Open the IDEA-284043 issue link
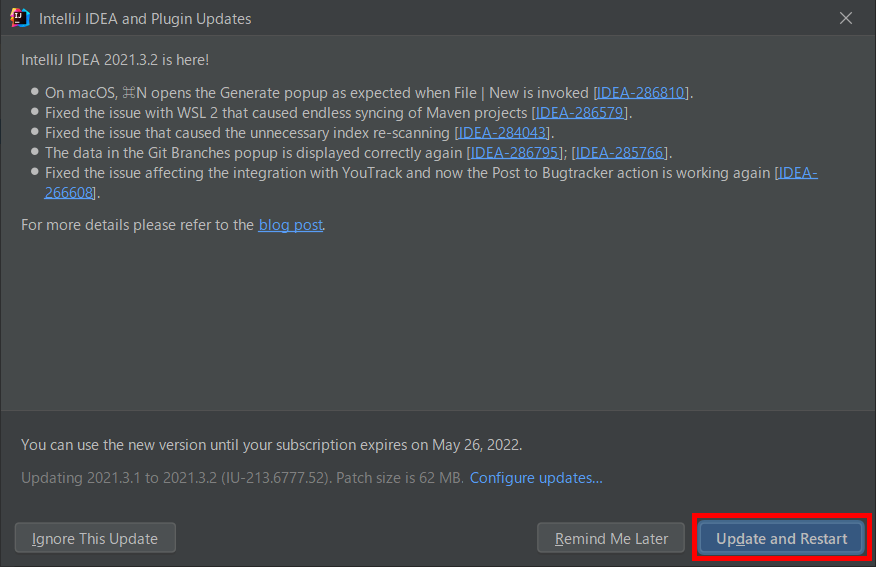Viewport: 876px width, 567px height. 502,133
